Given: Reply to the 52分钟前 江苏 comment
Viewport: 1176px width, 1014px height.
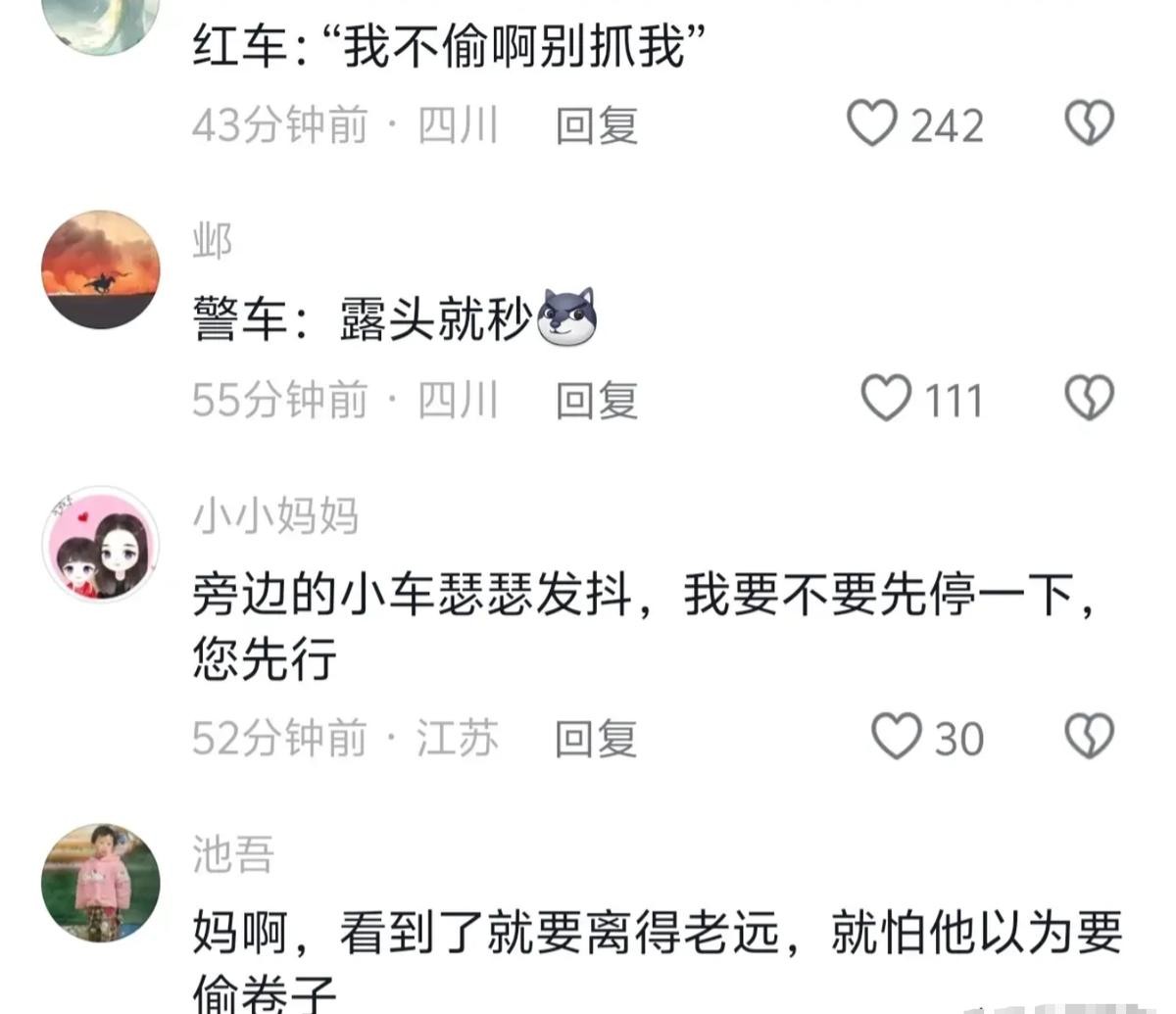Looking at the screenshot, I should pyautogui.click(x=596, y=738).
